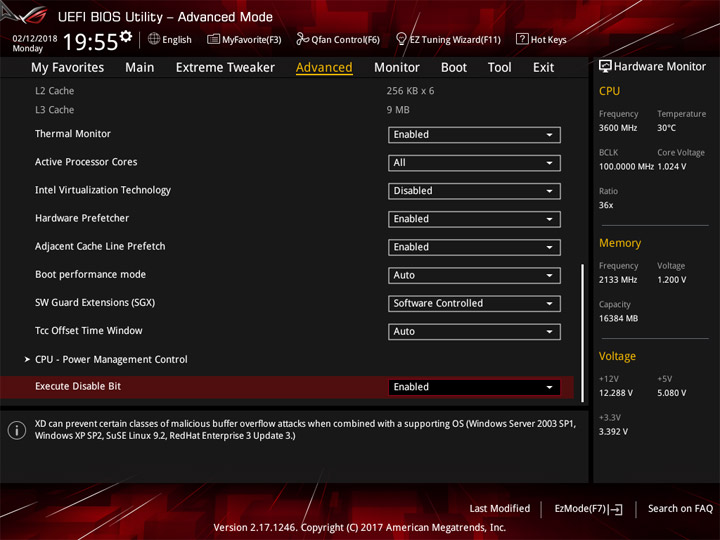Viewport: 720px width, 540px height.
Task: Click the EzMode exit arrow icon
Action: click(x=615, y=509)
